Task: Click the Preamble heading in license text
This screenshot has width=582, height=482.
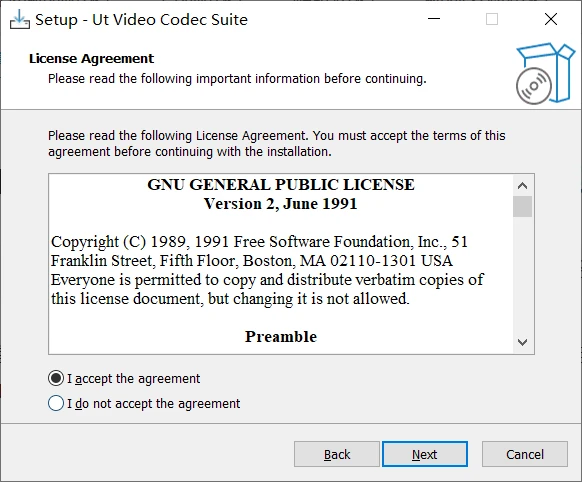Action: pyautogui.click(x=281, y=337)
